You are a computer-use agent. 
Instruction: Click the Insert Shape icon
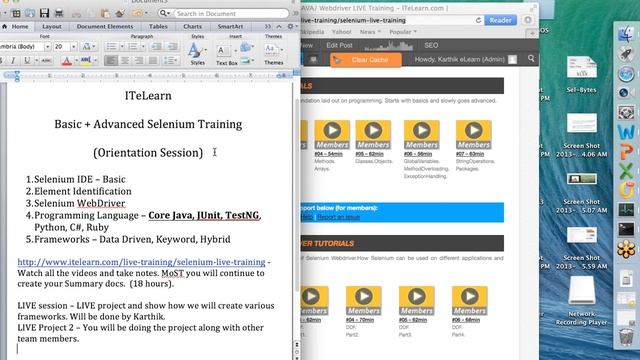[x=245, y=47]
